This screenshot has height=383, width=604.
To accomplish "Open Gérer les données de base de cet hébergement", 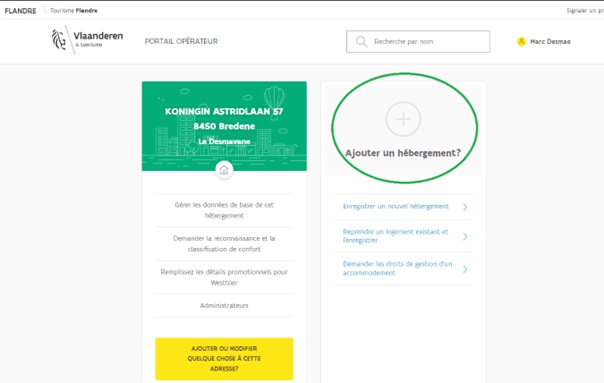I will click(x=224, y=210).
